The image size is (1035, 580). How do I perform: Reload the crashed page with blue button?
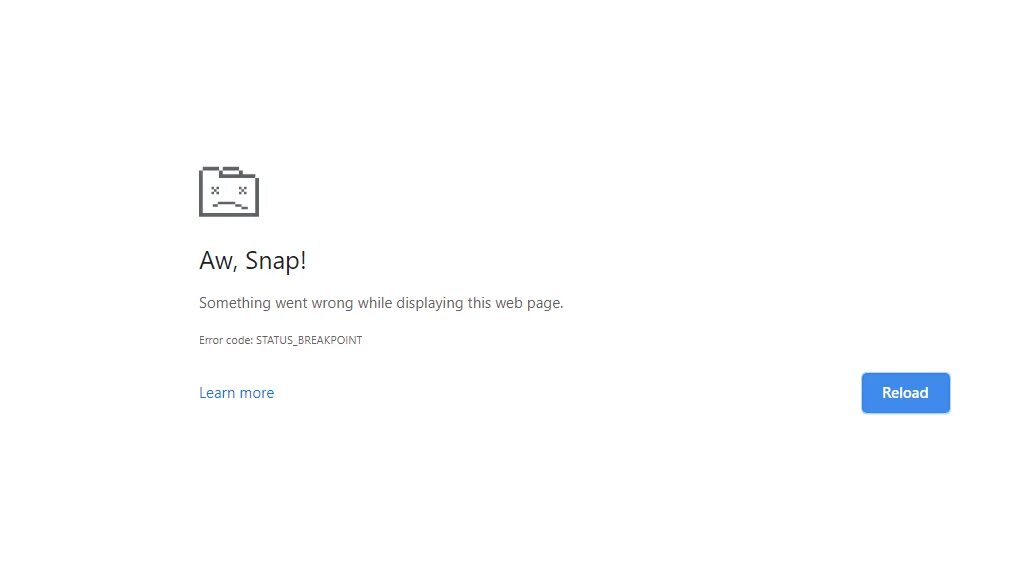(906, 393)
